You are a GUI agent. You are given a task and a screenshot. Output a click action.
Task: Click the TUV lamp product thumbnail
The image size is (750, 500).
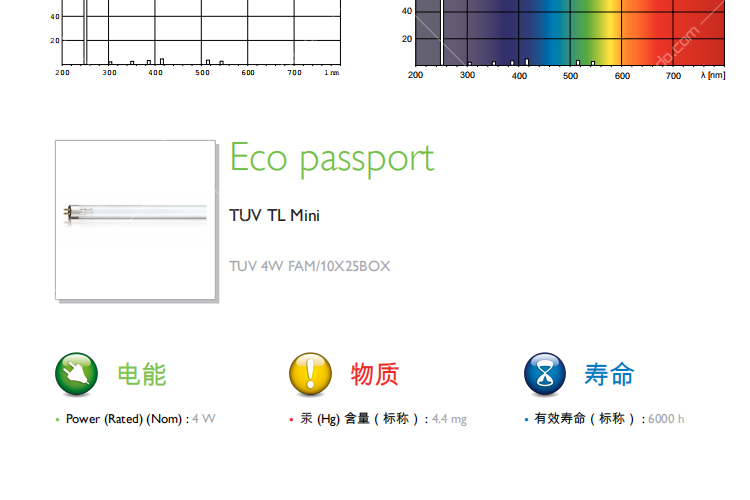click(x=135, y=220)
